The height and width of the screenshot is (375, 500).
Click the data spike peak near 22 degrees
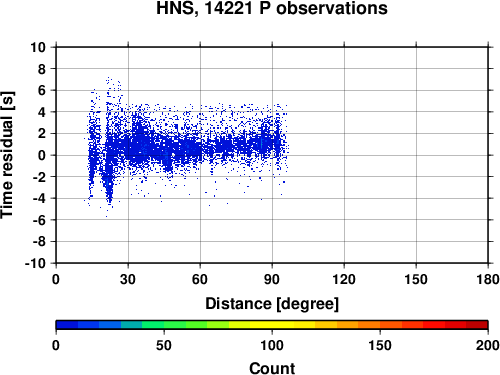click(108, 79)
